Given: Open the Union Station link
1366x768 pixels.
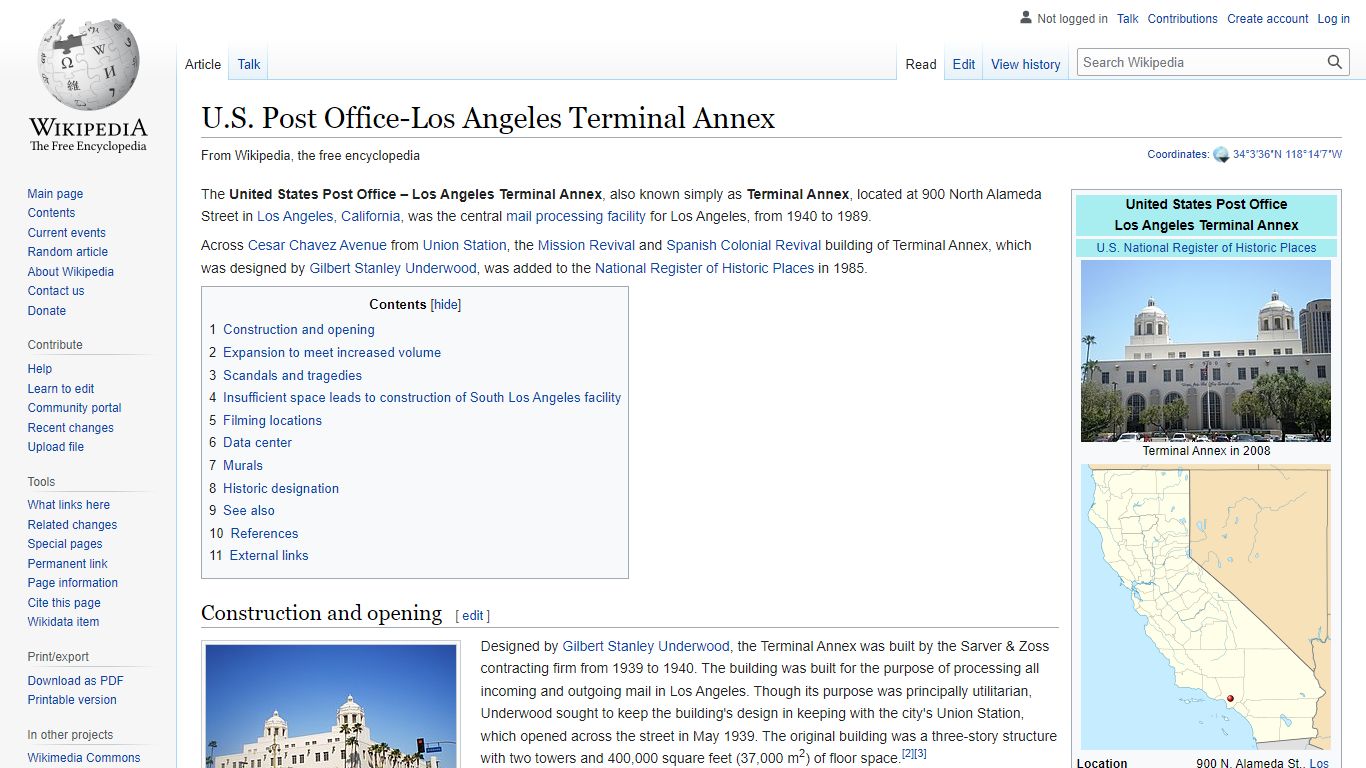Looking at the screenshot, I should click(x=465, y=245).
